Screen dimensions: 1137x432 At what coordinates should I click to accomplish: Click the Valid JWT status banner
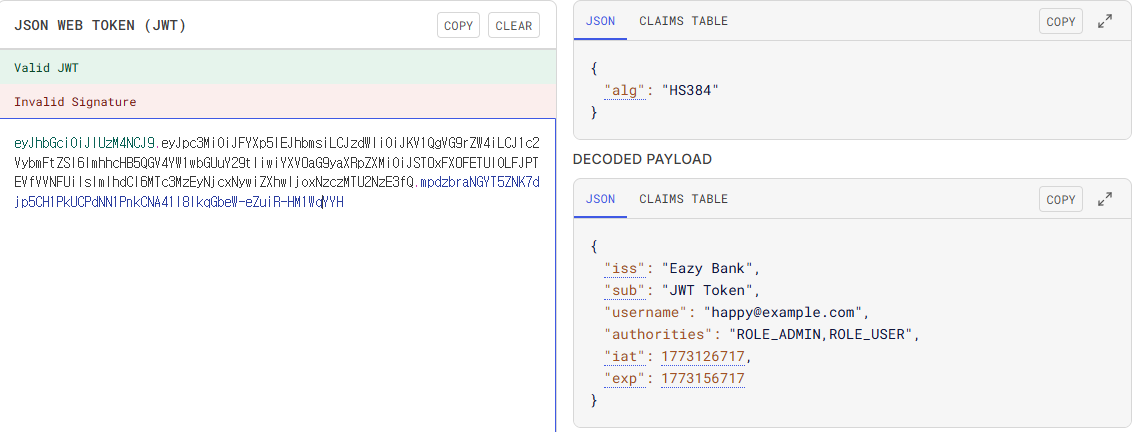[x=278, y=67]
